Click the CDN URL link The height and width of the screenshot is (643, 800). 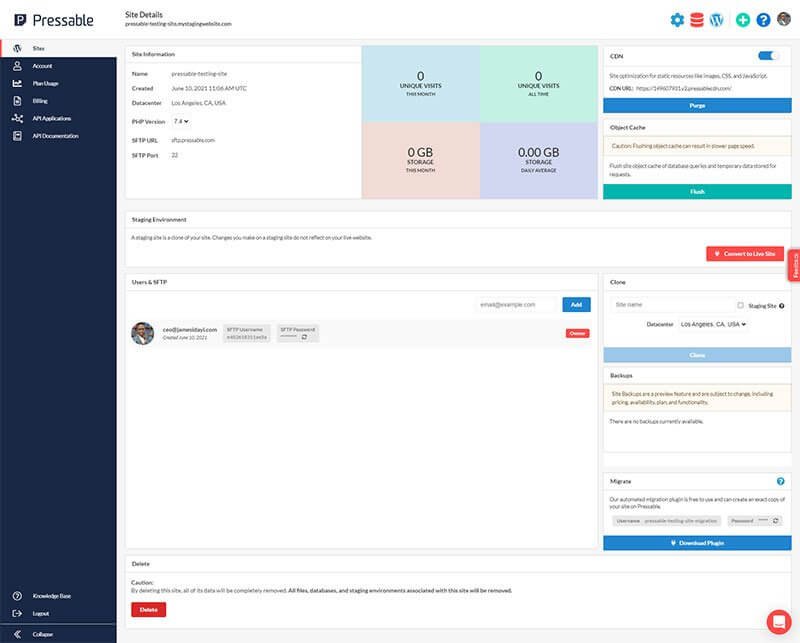coord(684,88)
